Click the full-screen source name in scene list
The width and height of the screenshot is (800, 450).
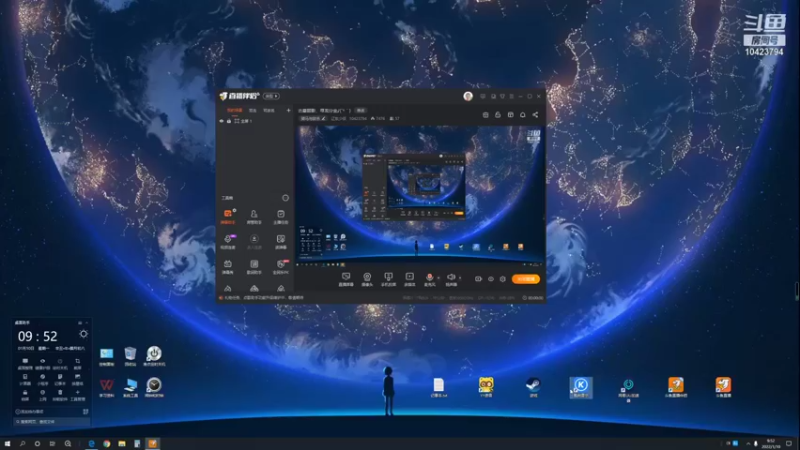(x=246, y=121)
